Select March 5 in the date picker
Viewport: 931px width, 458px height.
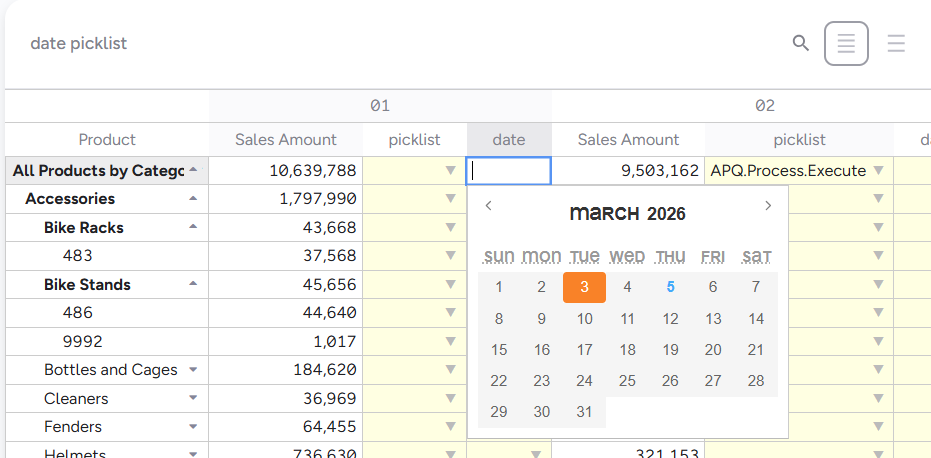pos(670,288)
